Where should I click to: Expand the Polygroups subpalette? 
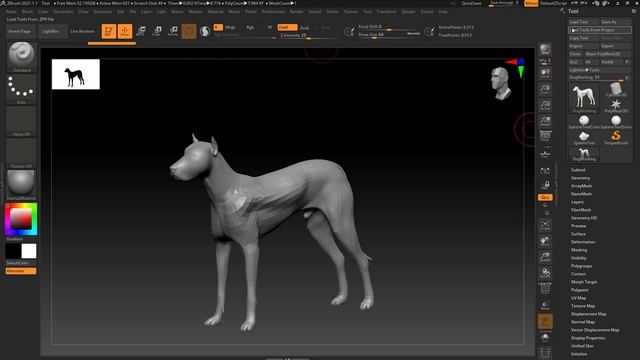[581, 266]
